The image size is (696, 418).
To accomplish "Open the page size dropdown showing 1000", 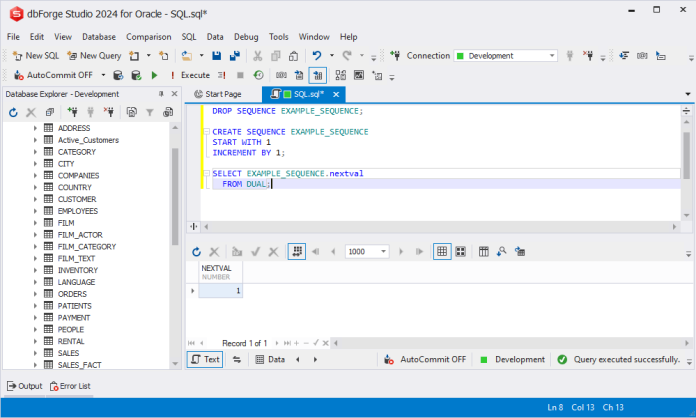I will 383,252.
